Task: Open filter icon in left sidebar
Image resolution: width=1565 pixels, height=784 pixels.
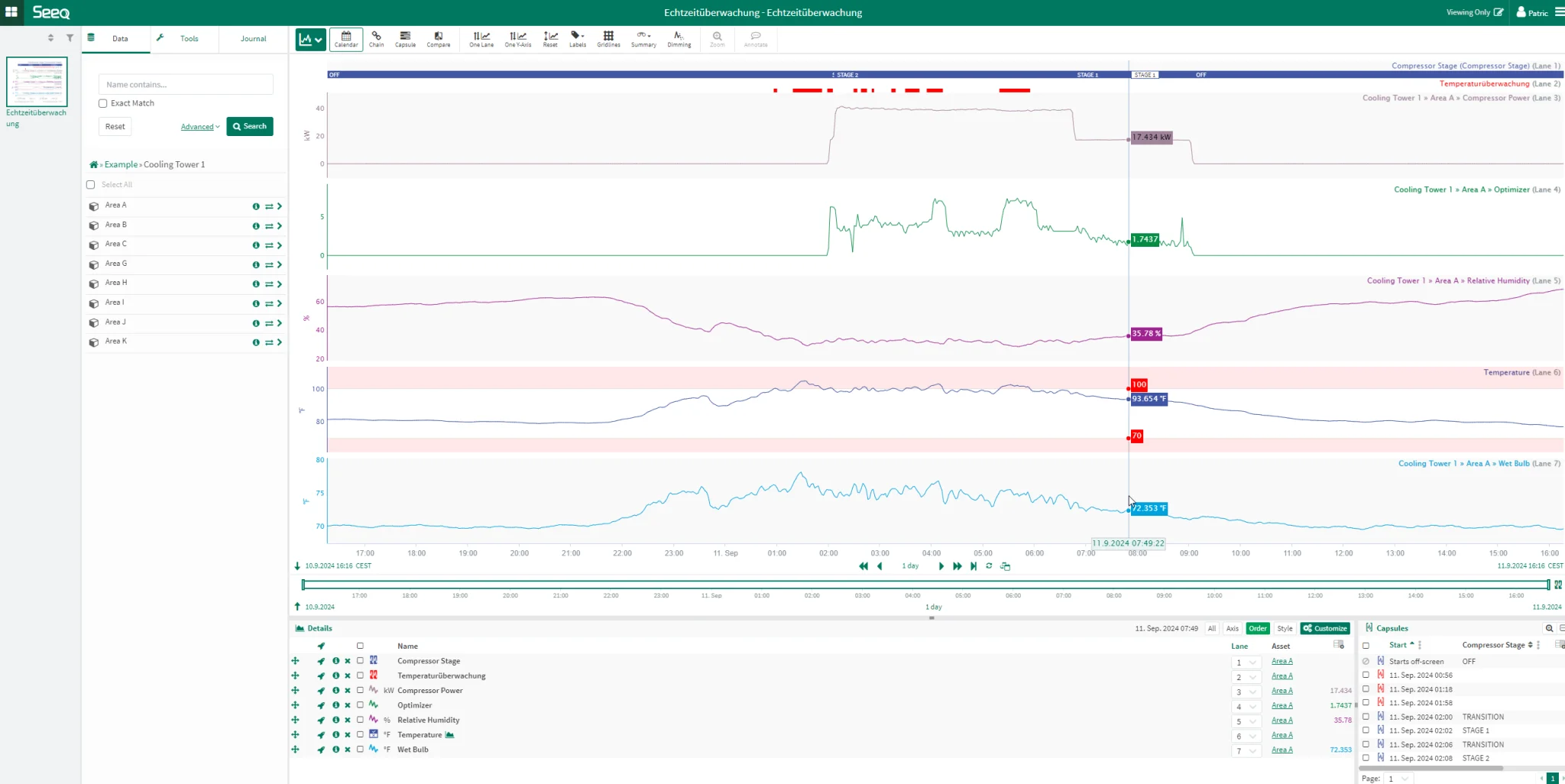Action: click(70, 37)
